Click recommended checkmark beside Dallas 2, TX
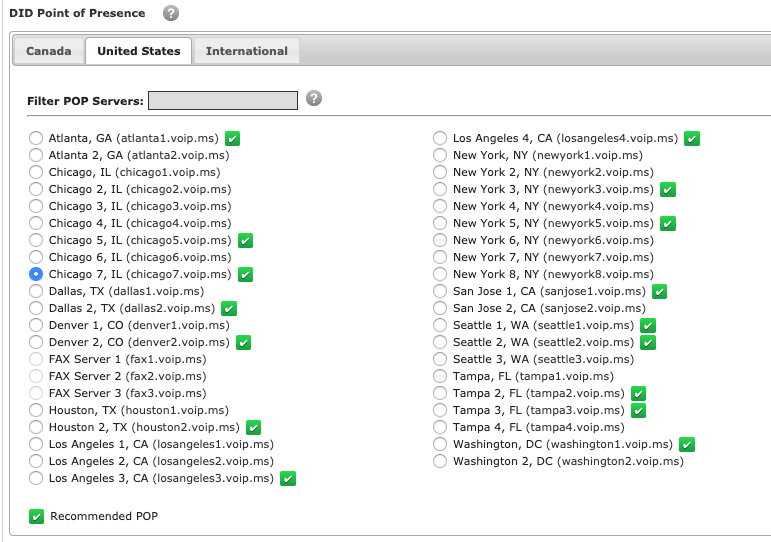The width and height of the screenshot is (771, 542). (229, 308)
